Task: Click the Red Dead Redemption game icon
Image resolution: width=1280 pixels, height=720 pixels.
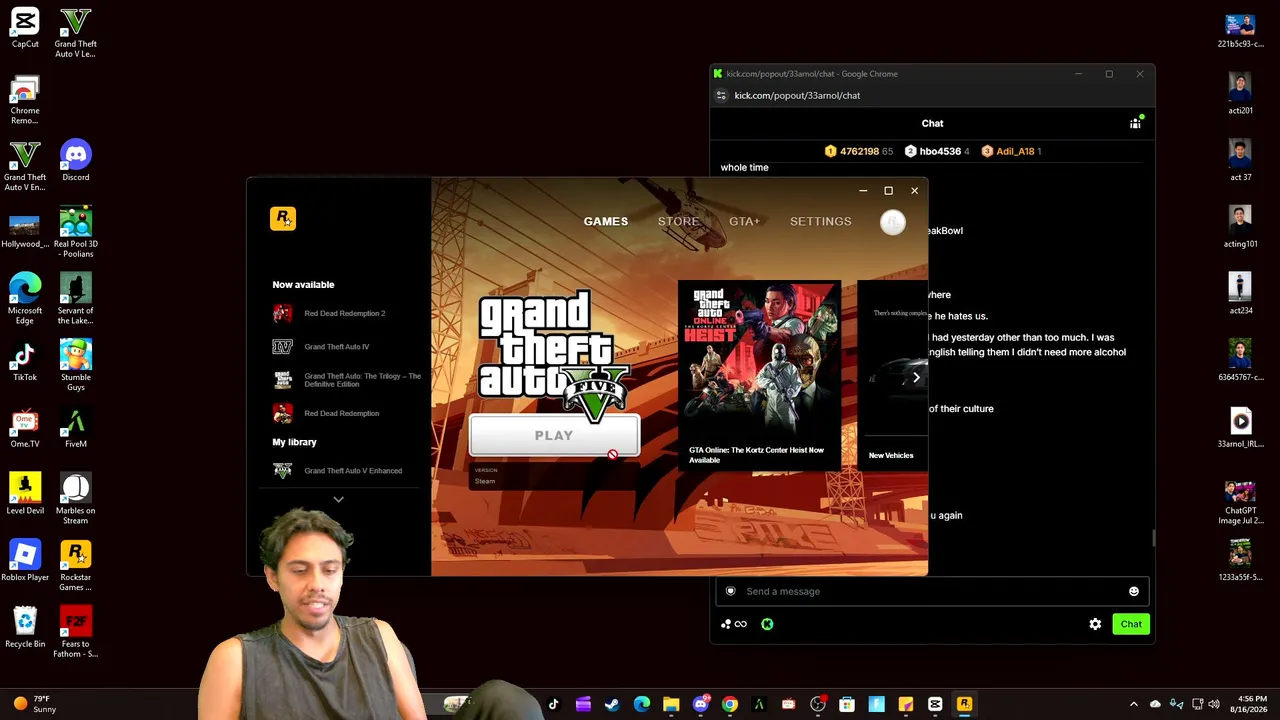Action: tap(283, 413)
